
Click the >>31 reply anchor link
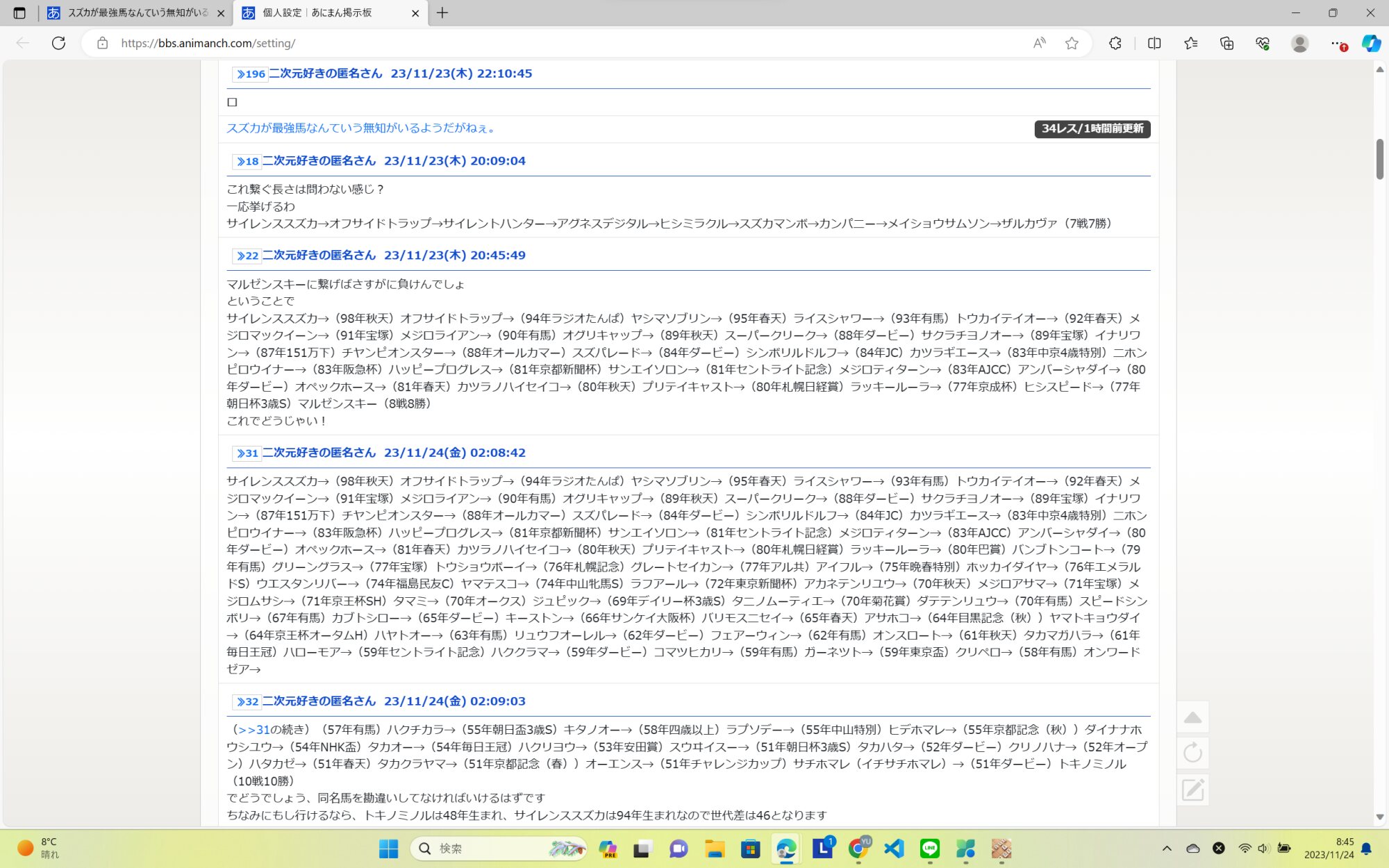coord(253,730)
